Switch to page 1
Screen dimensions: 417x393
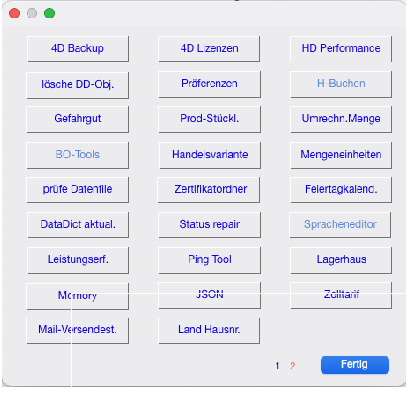click(277, 366)
